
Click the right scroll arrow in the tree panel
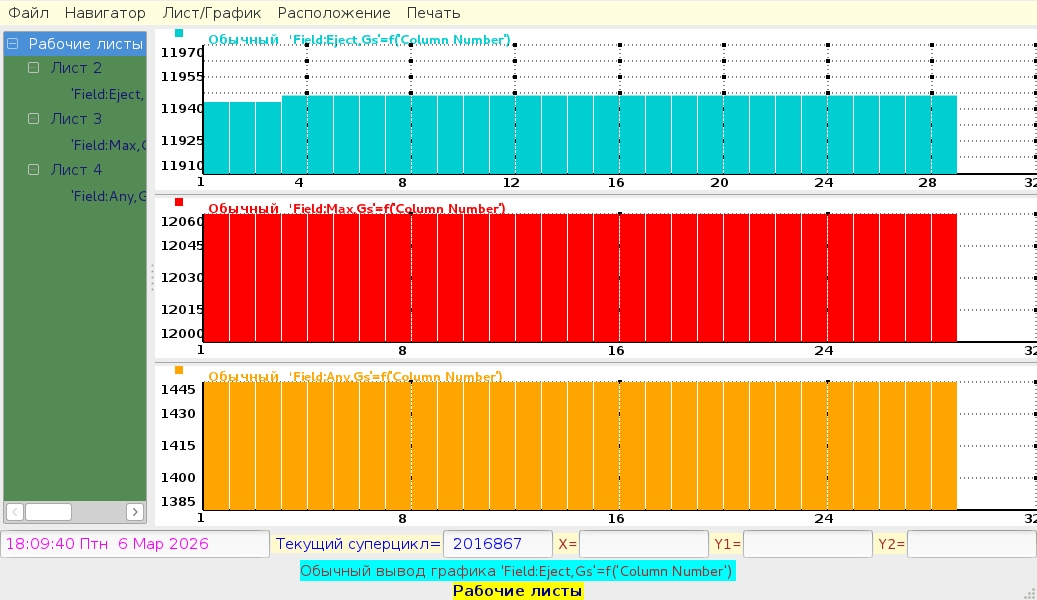click(135, 512)
